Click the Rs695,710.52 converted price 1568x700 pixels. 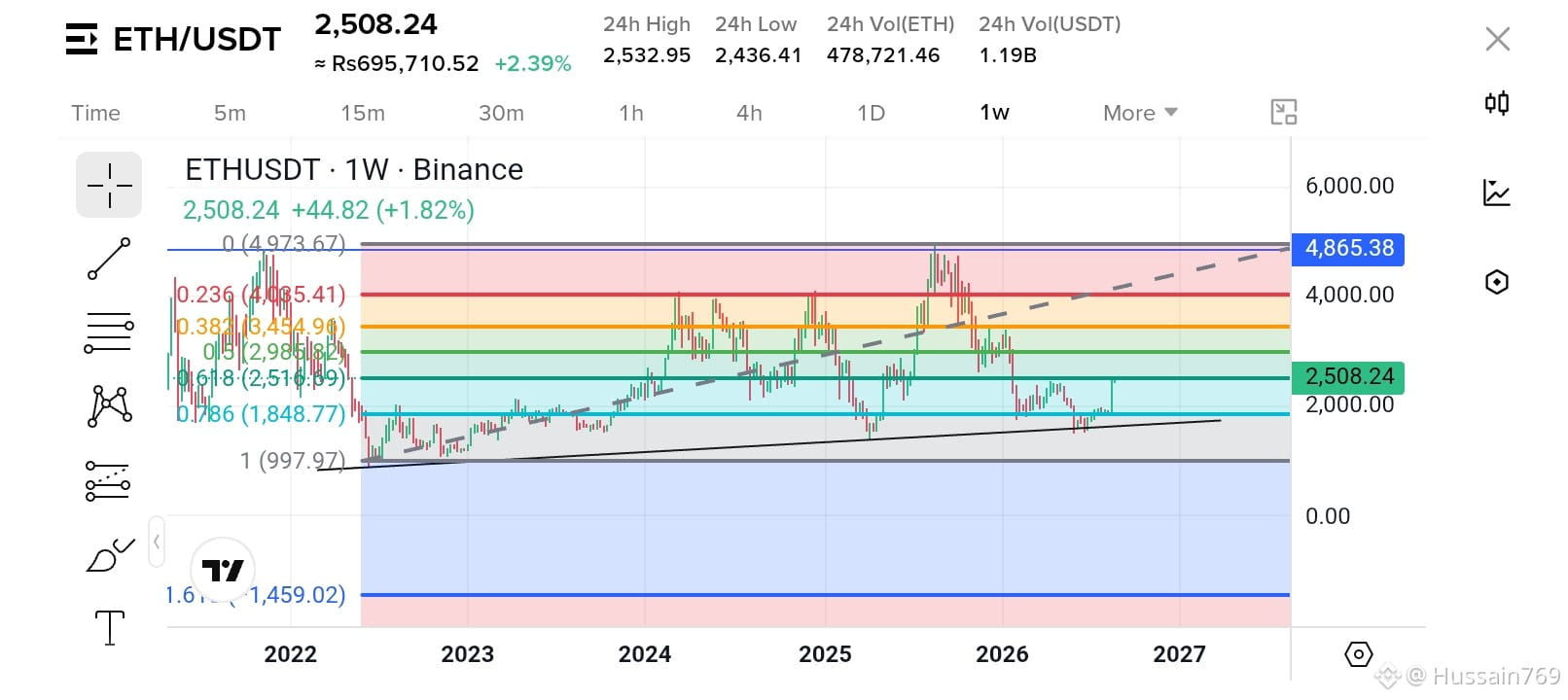pyautogui.click(x=405, y=64)
